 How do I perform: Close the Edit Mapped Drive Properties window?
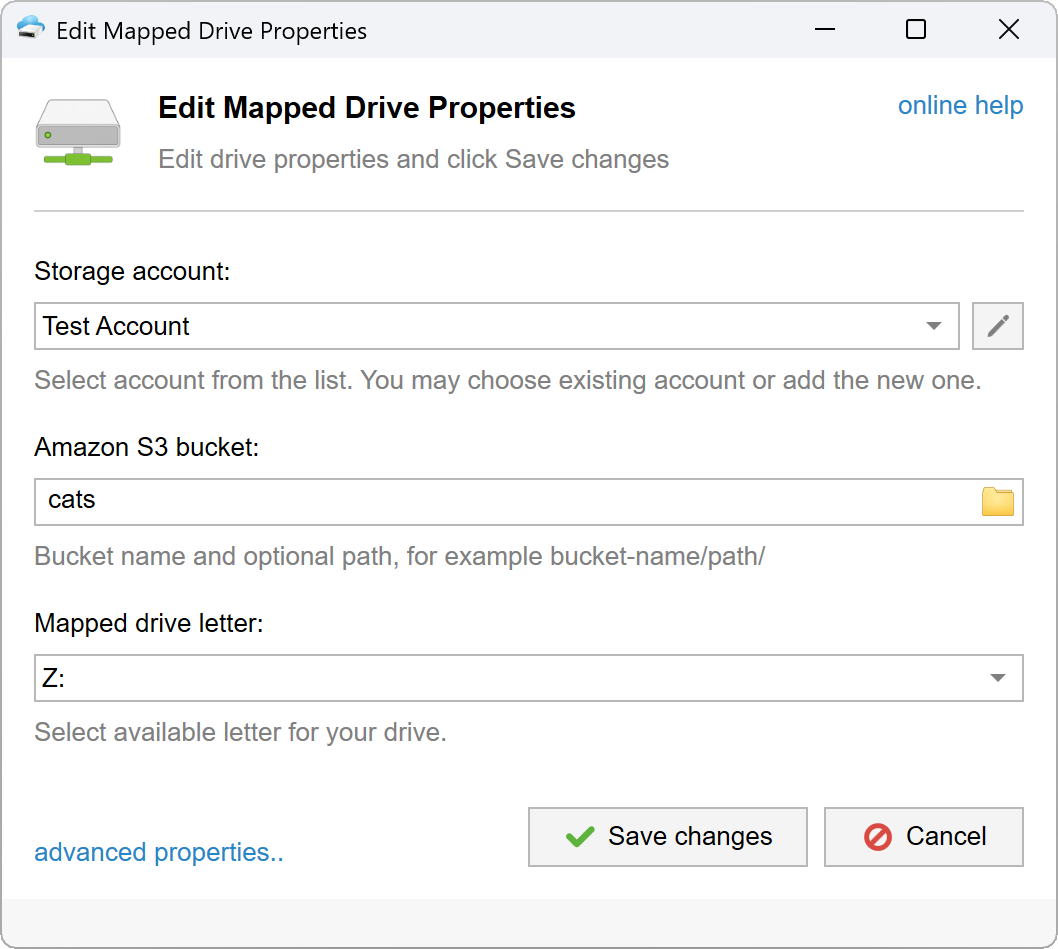click(1009, 29)
